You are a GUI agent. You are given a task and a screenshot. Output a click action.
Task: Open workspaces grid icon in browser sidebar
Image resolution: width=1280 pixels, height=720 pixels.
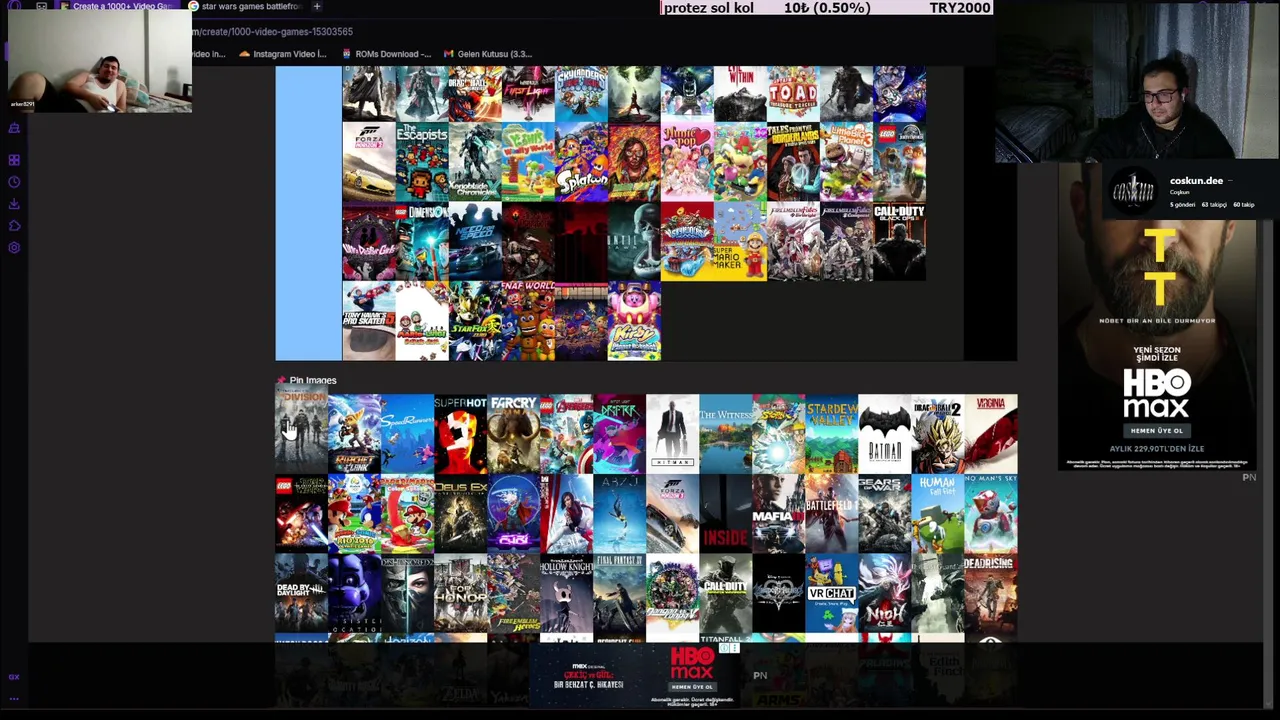tap(14, 160)
